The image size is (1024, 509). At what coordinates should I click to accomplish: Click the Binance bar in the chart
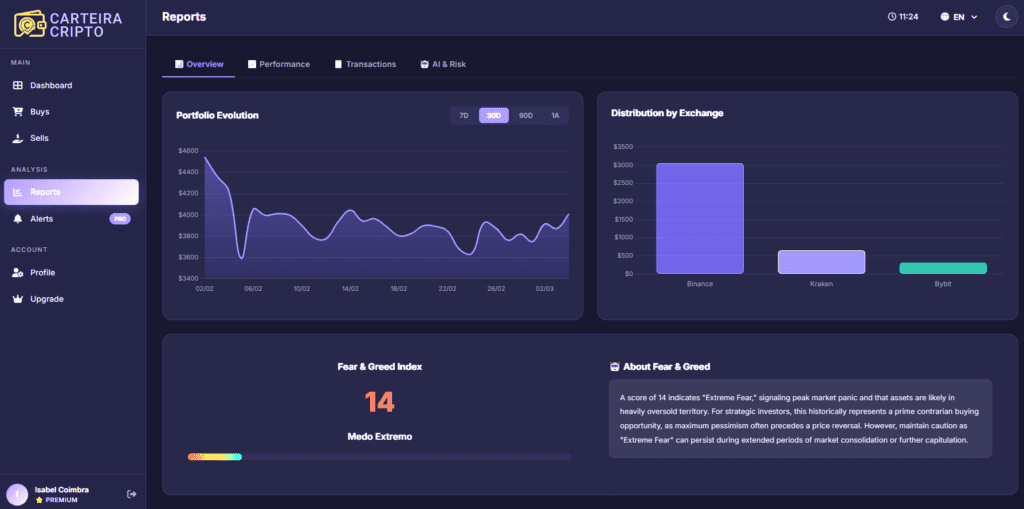700,218
